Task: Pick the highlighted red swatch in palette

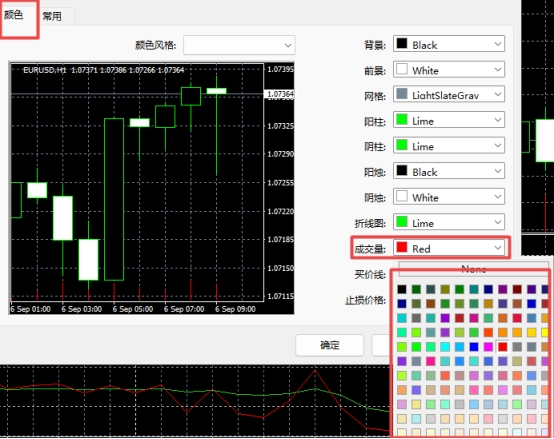Action: click(x=502, y=347)
